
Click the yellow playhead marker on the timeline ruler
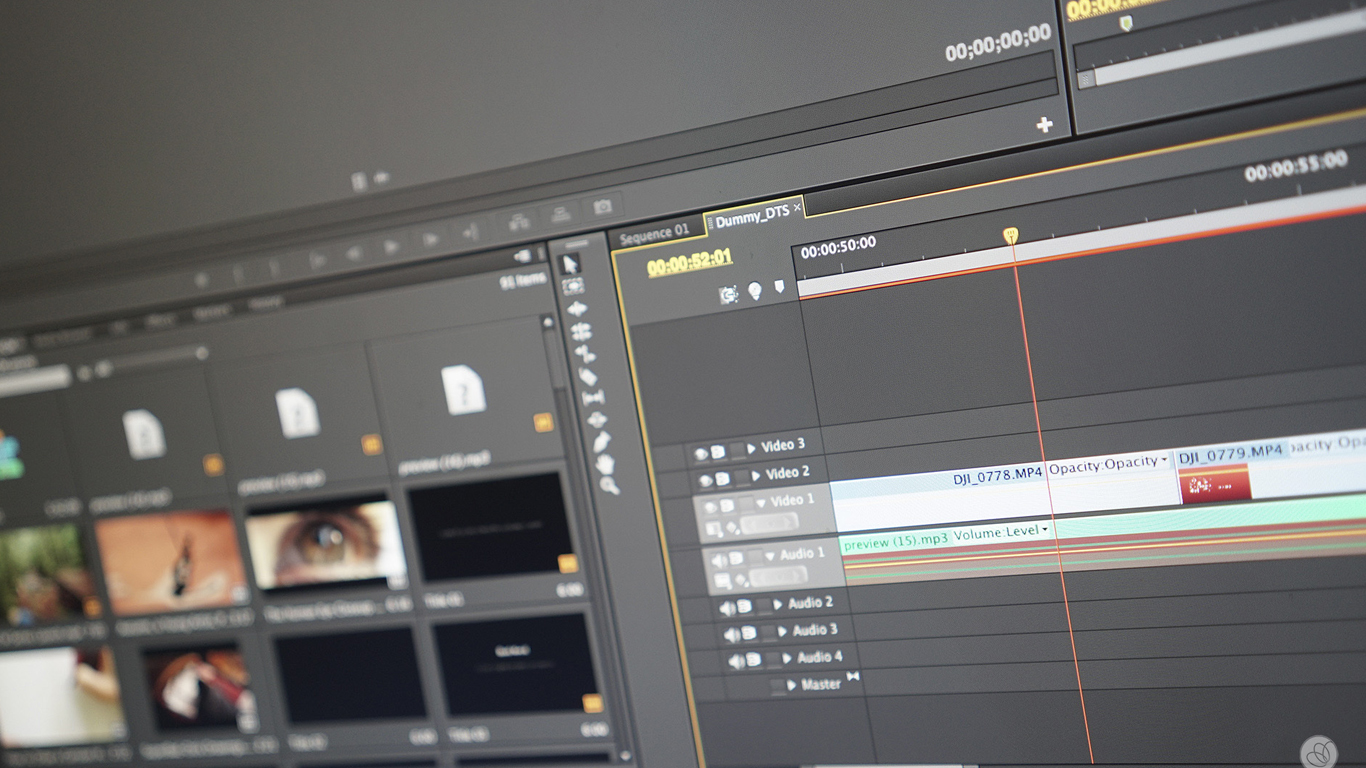click(1010, 235)
